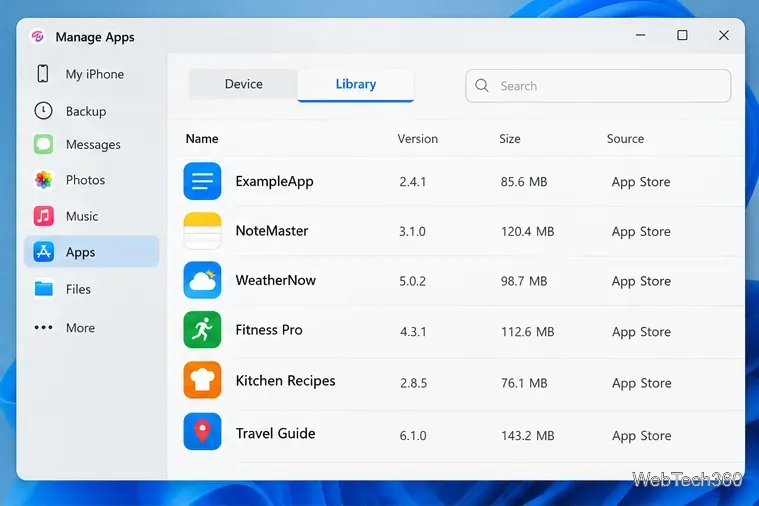Select the My iPhone phone icon
759x506 pixels.
tap(43, 74)
